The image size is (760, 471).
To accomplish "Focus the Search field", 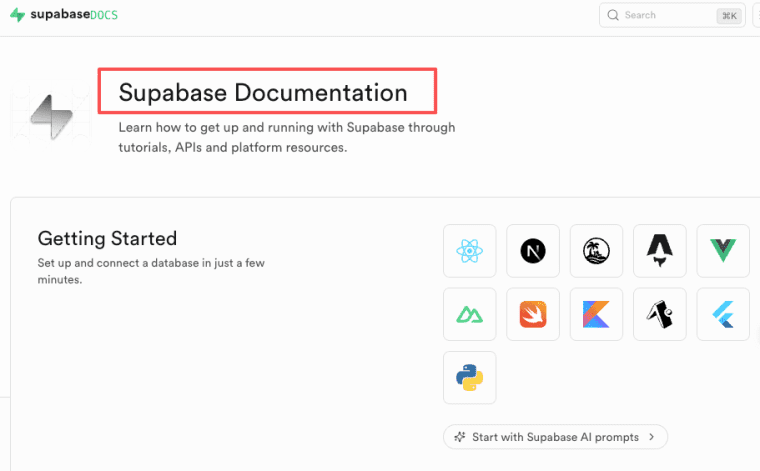I will 672,15.
